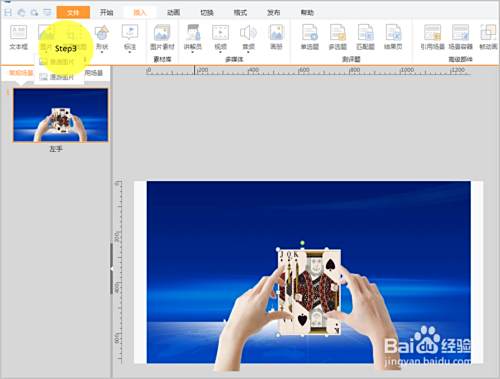
Task: Open the 图片素材 picture library
Action: click(x=162, y=37)
